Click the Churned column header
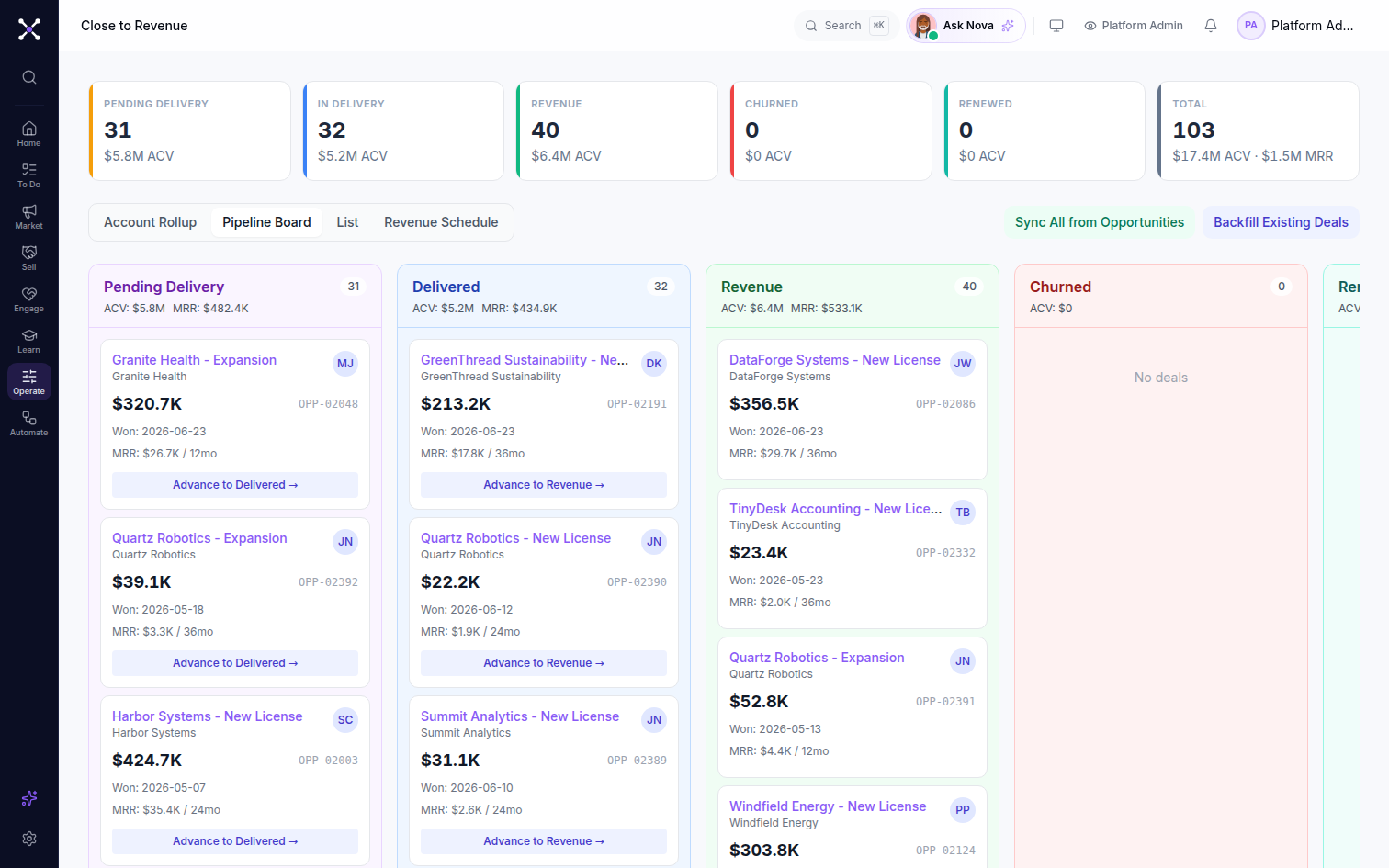The height and width of the screenshot is (868, 1389). 1161,296
